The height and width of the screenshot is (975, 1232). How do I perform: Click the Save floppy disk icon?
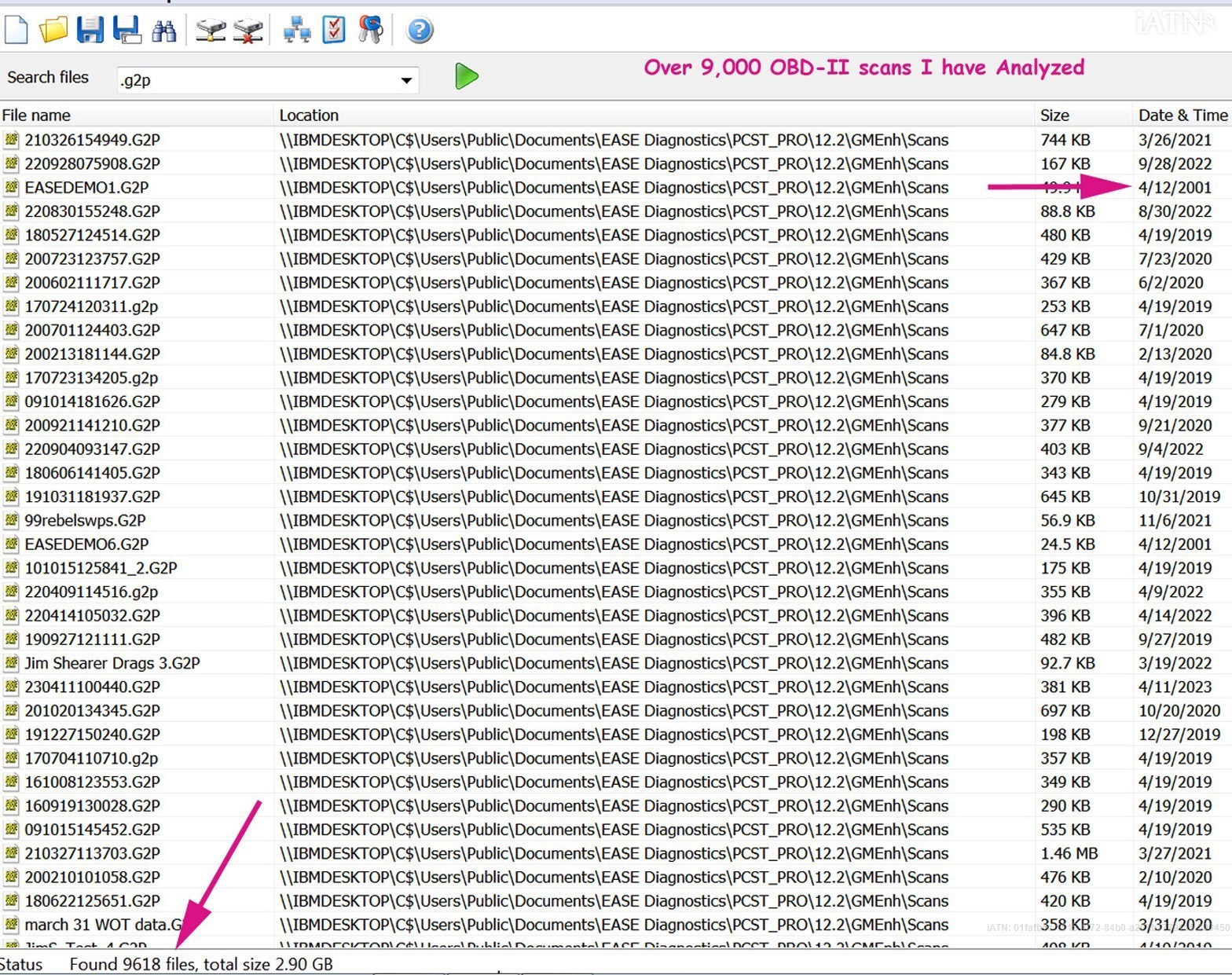tap(90, 30)
